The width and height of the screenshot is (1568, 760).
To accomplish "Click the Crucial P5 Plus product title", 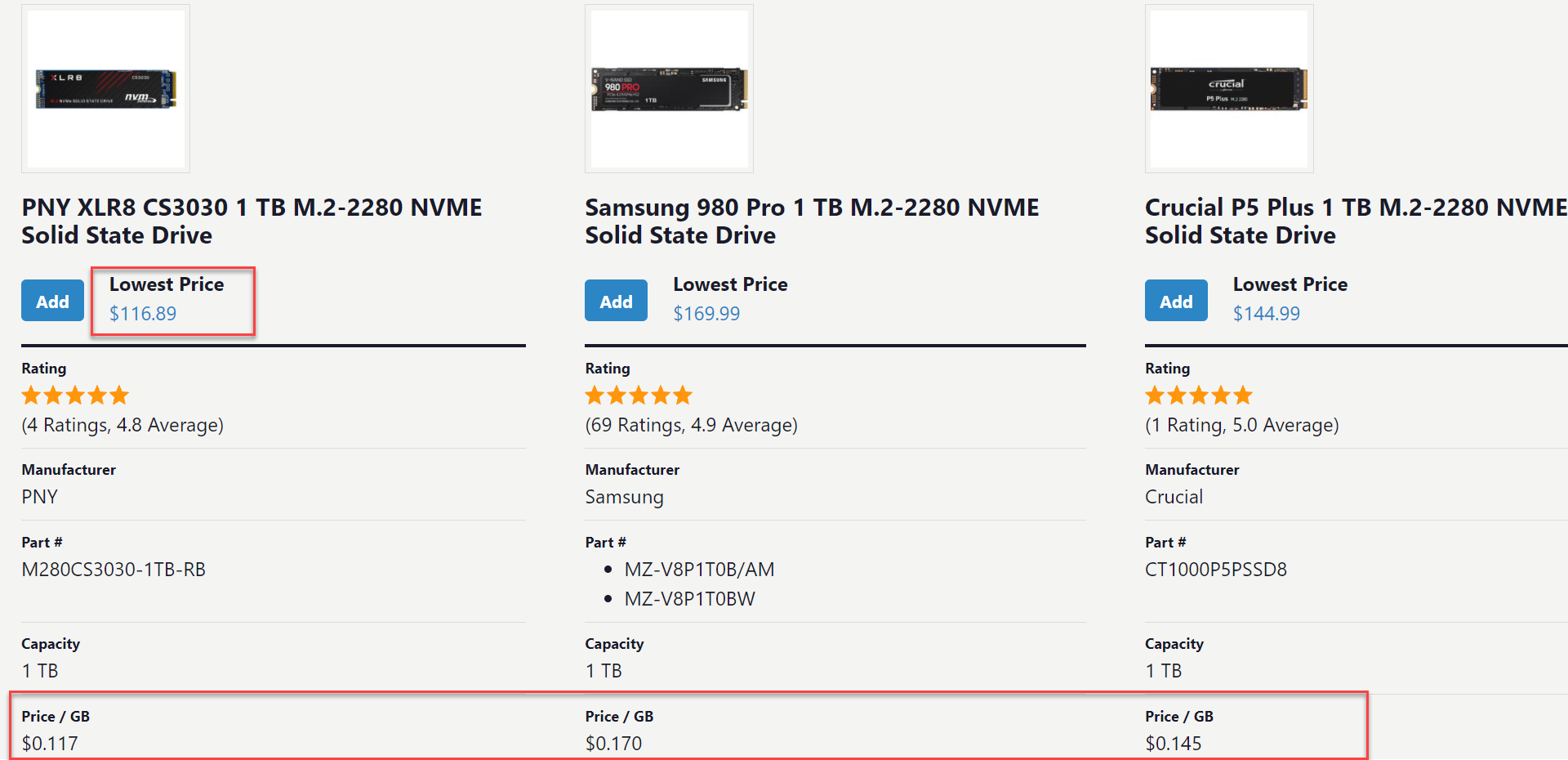I will pyautogui.click(x=1356, y=221).
